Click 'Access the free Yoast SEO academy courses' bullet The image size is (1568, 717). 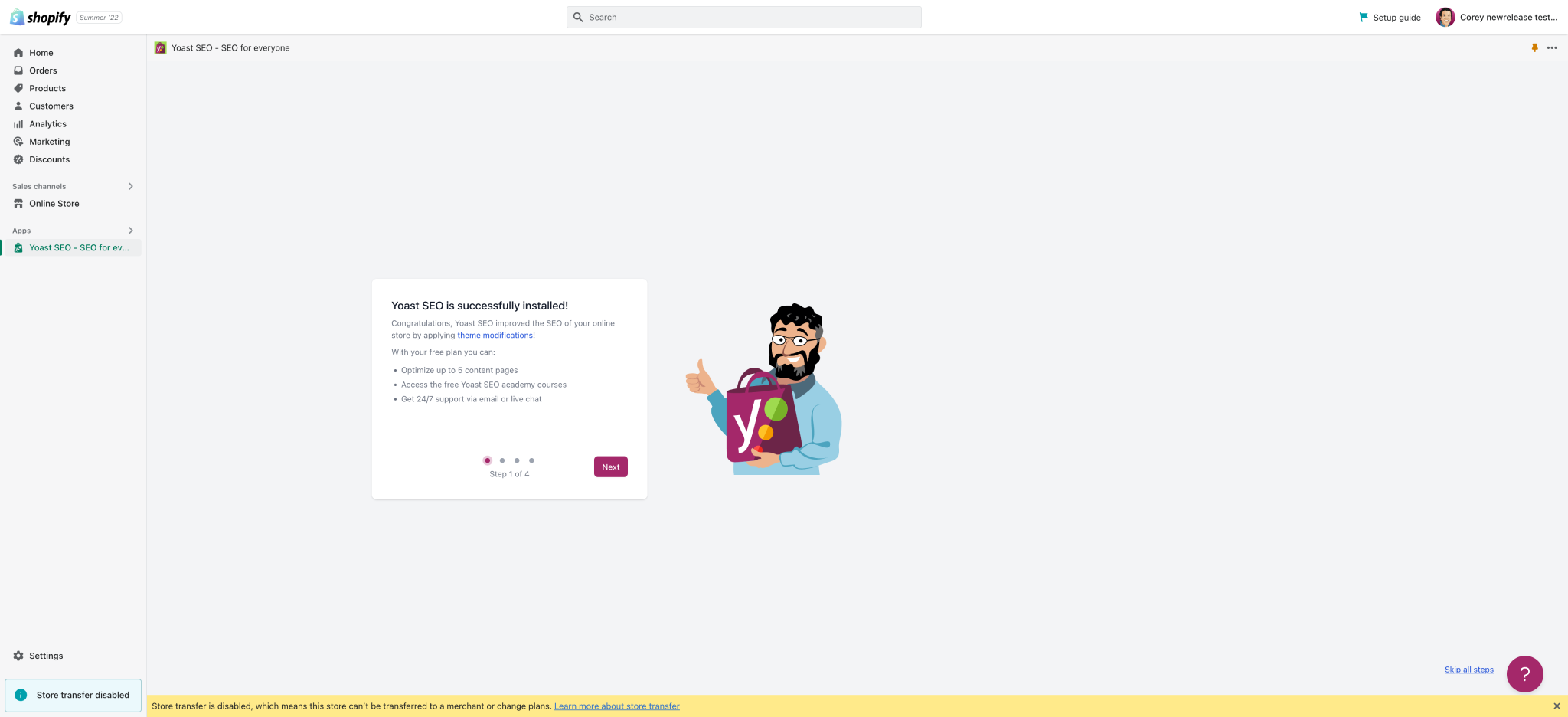484,385
